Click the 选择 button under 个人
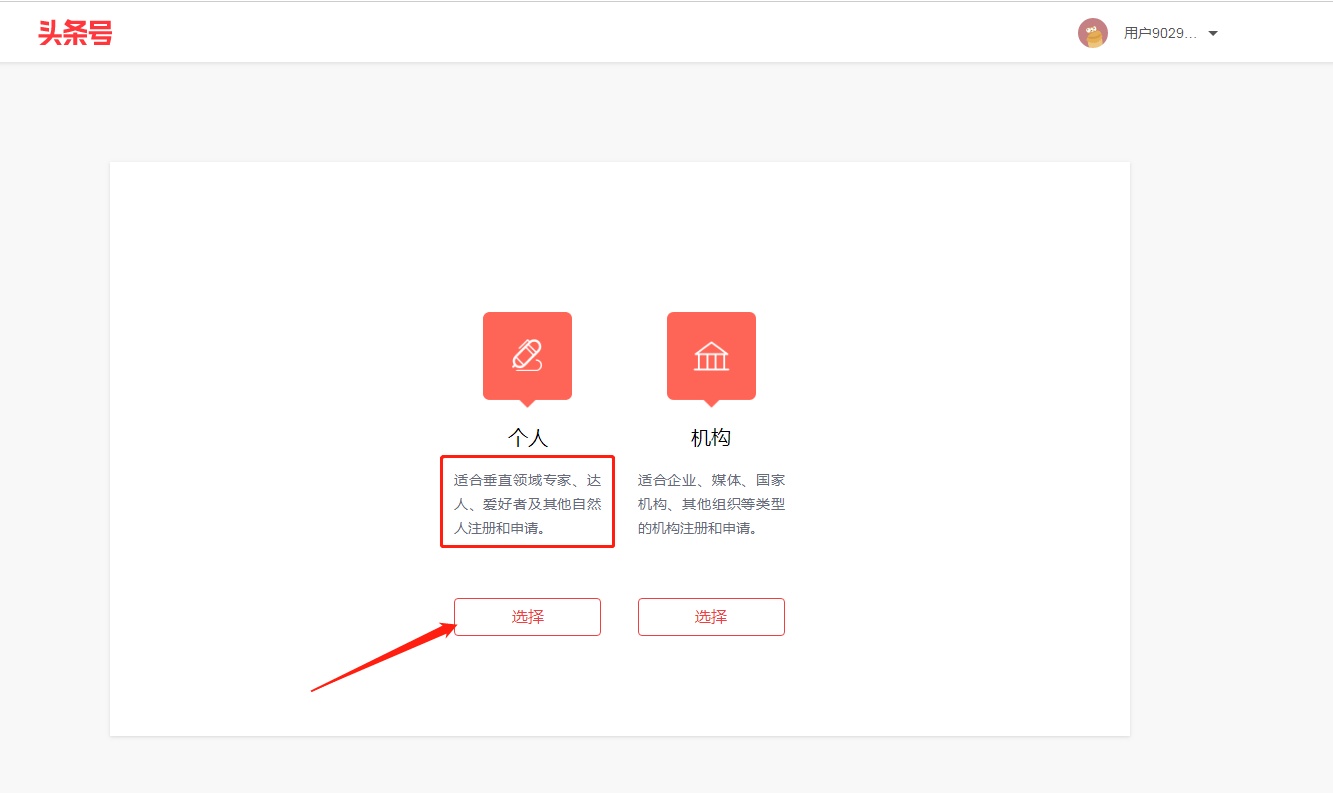This screenshot has width=1333, height=793. [x=527, y=617]
